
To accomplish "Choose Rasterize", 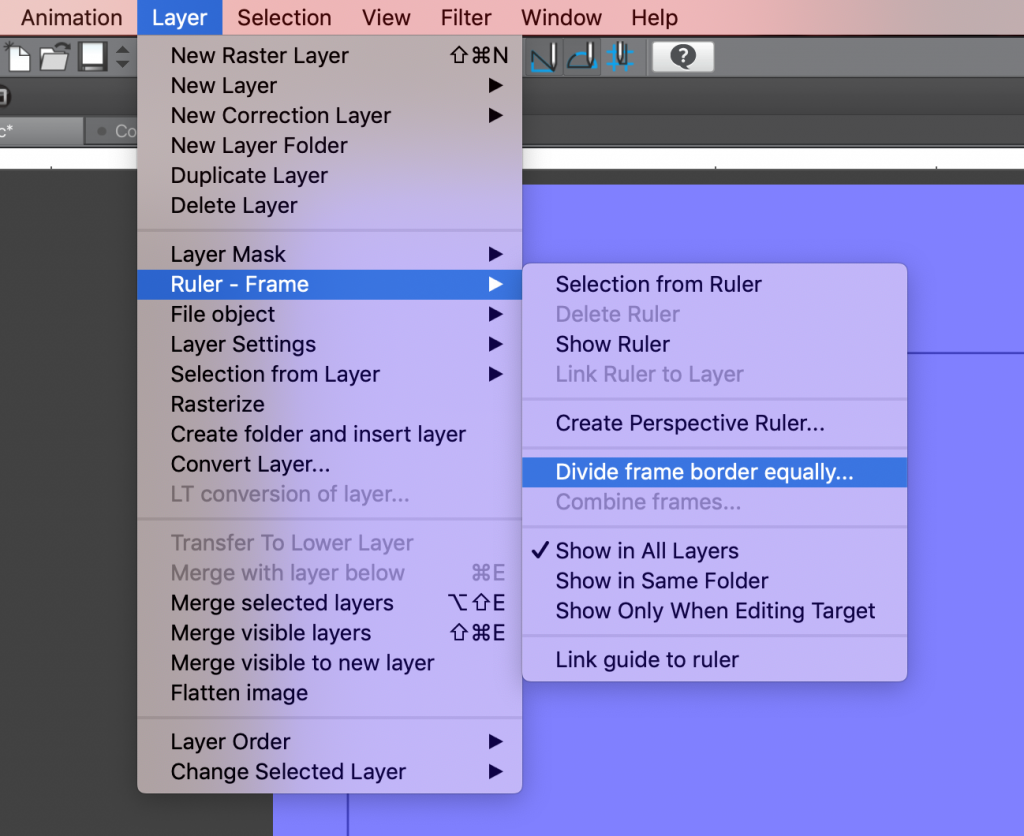I will (x=330, y=404).
